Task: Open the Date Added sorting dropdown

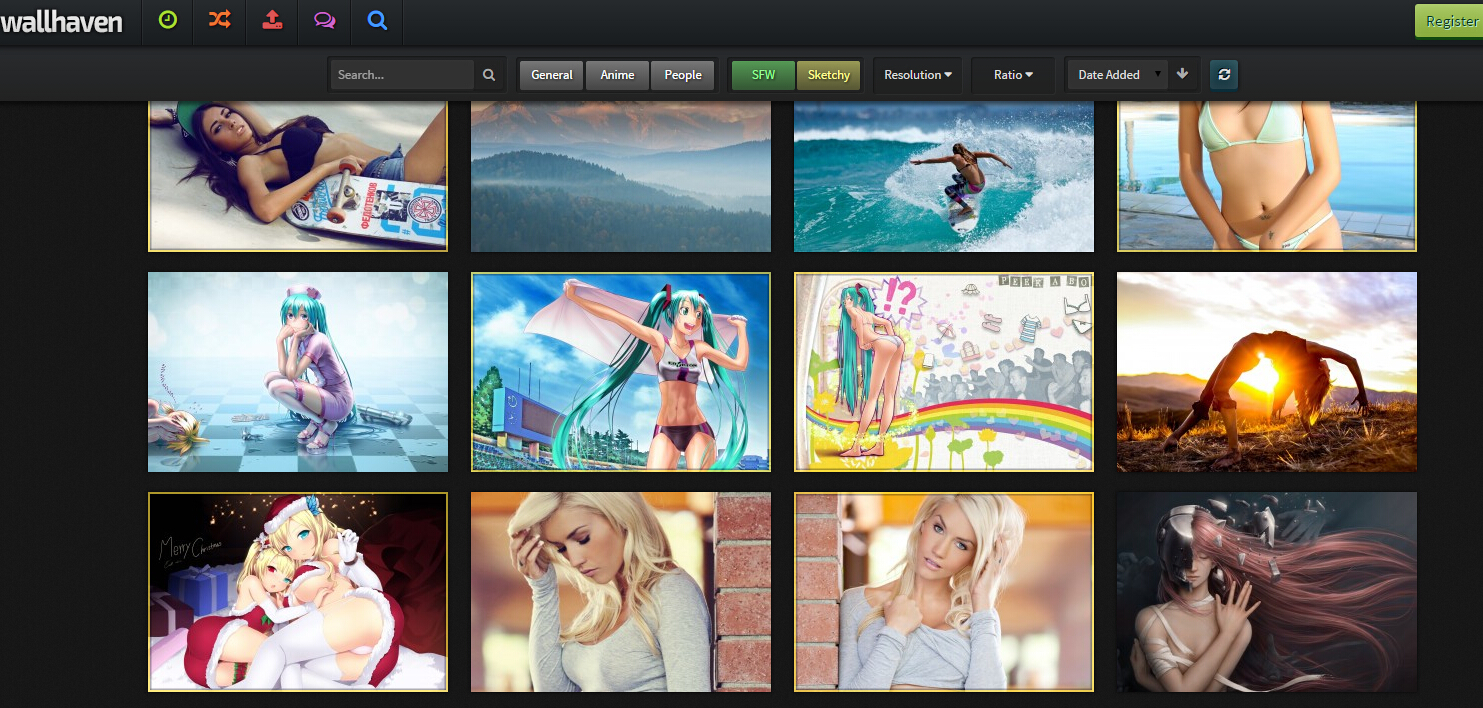Action: coord(1118,75)
